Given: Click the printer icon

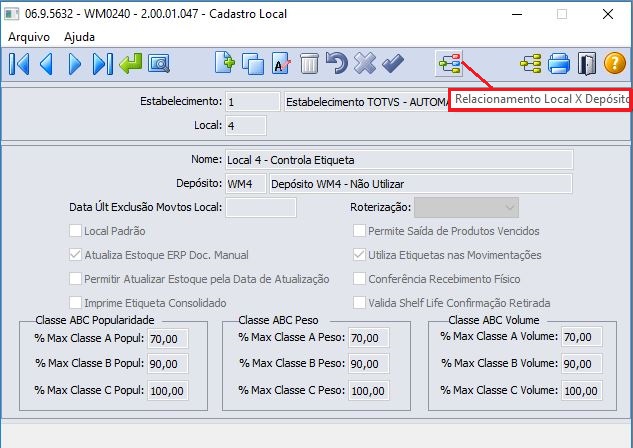Looking at the screenshot, I should pos(559,64).
